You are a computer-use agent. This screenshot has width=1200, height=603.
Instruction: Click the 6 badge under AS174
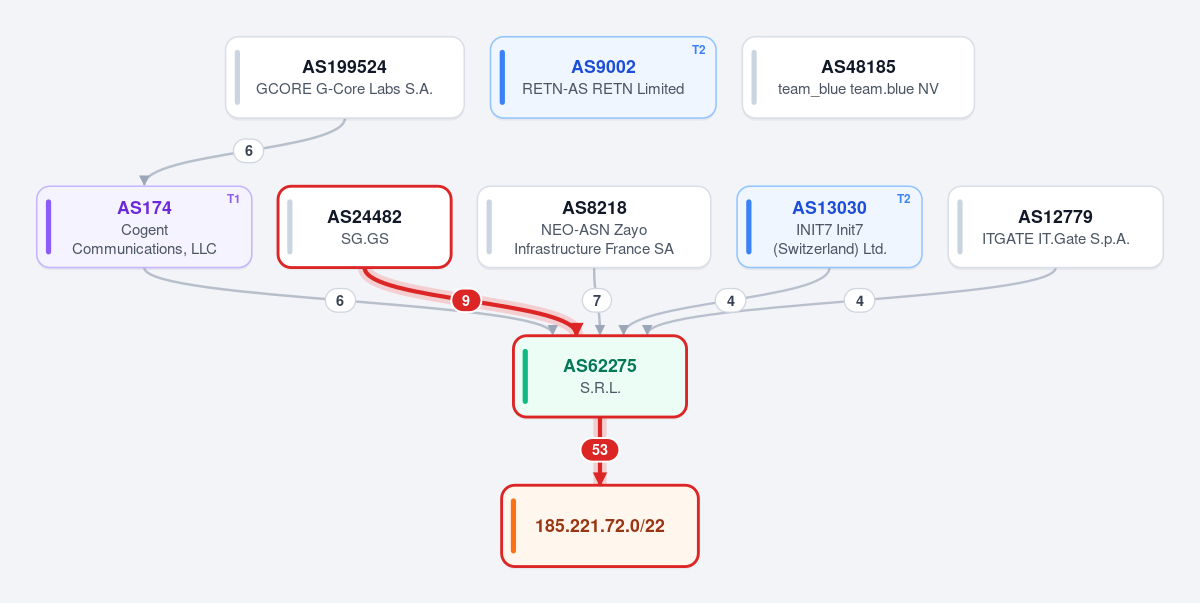pos(340,300)
